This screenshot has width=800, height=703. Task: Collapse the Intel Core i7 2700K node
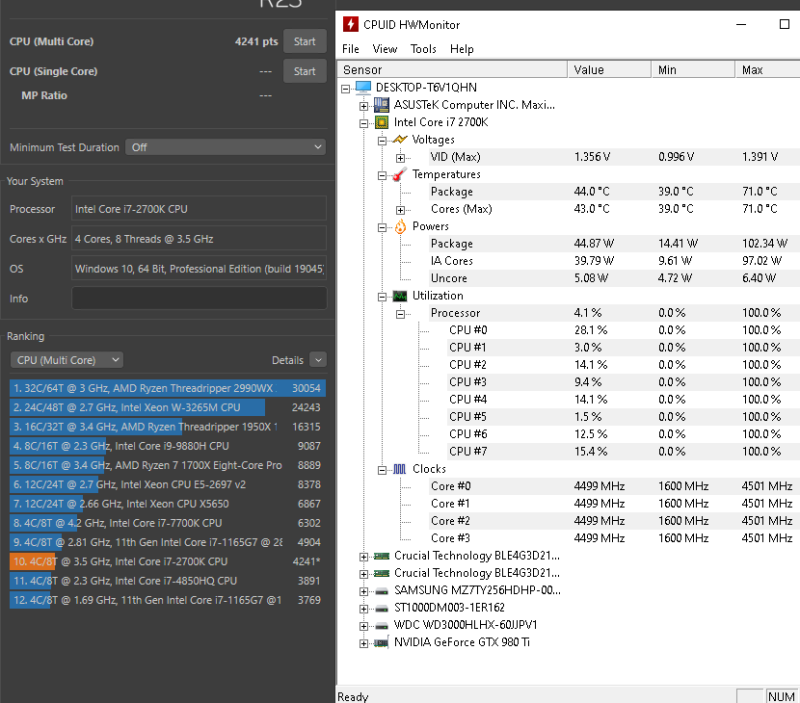363,123
